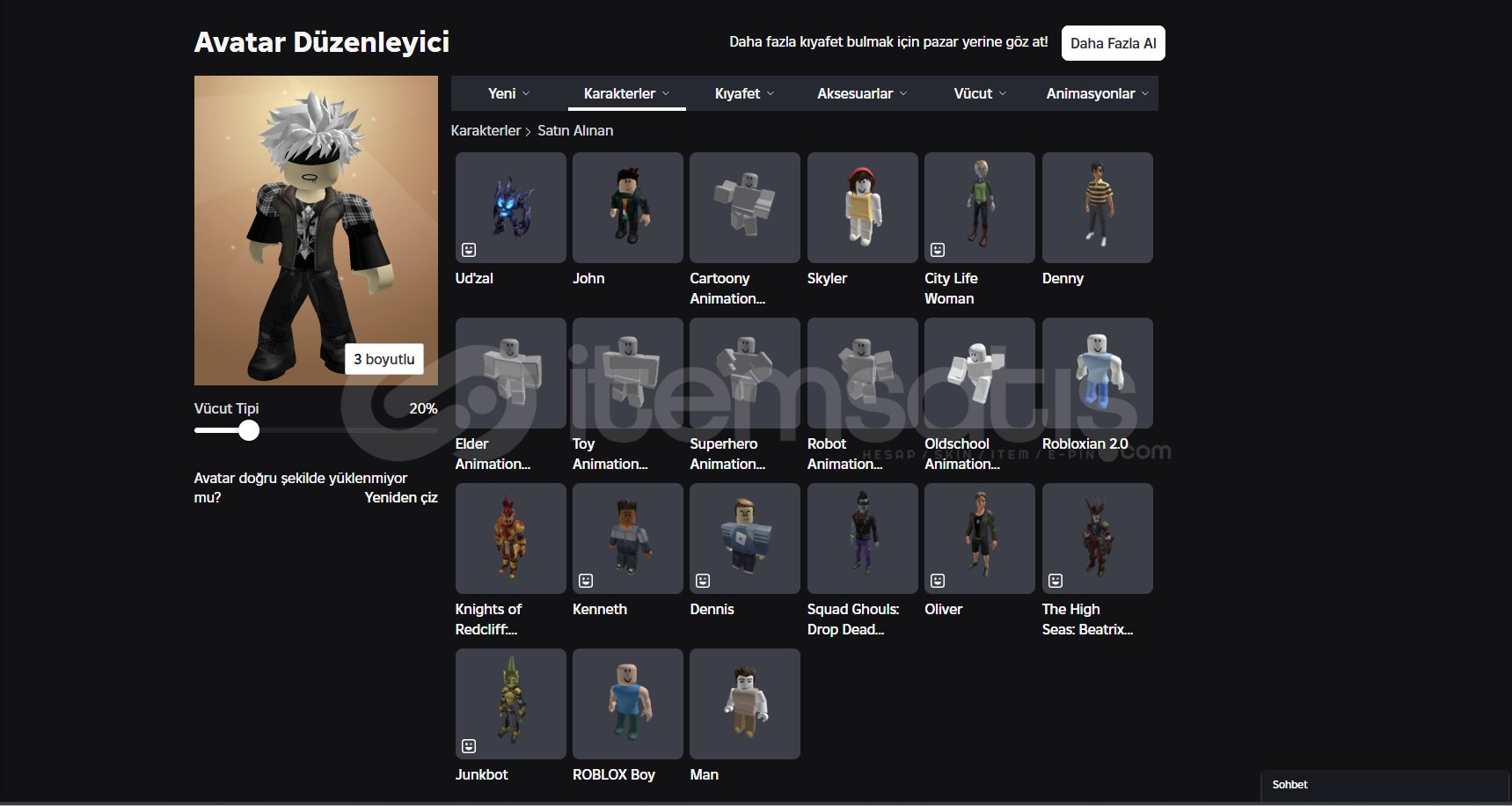Click the 20% body type value

(423, 408)
